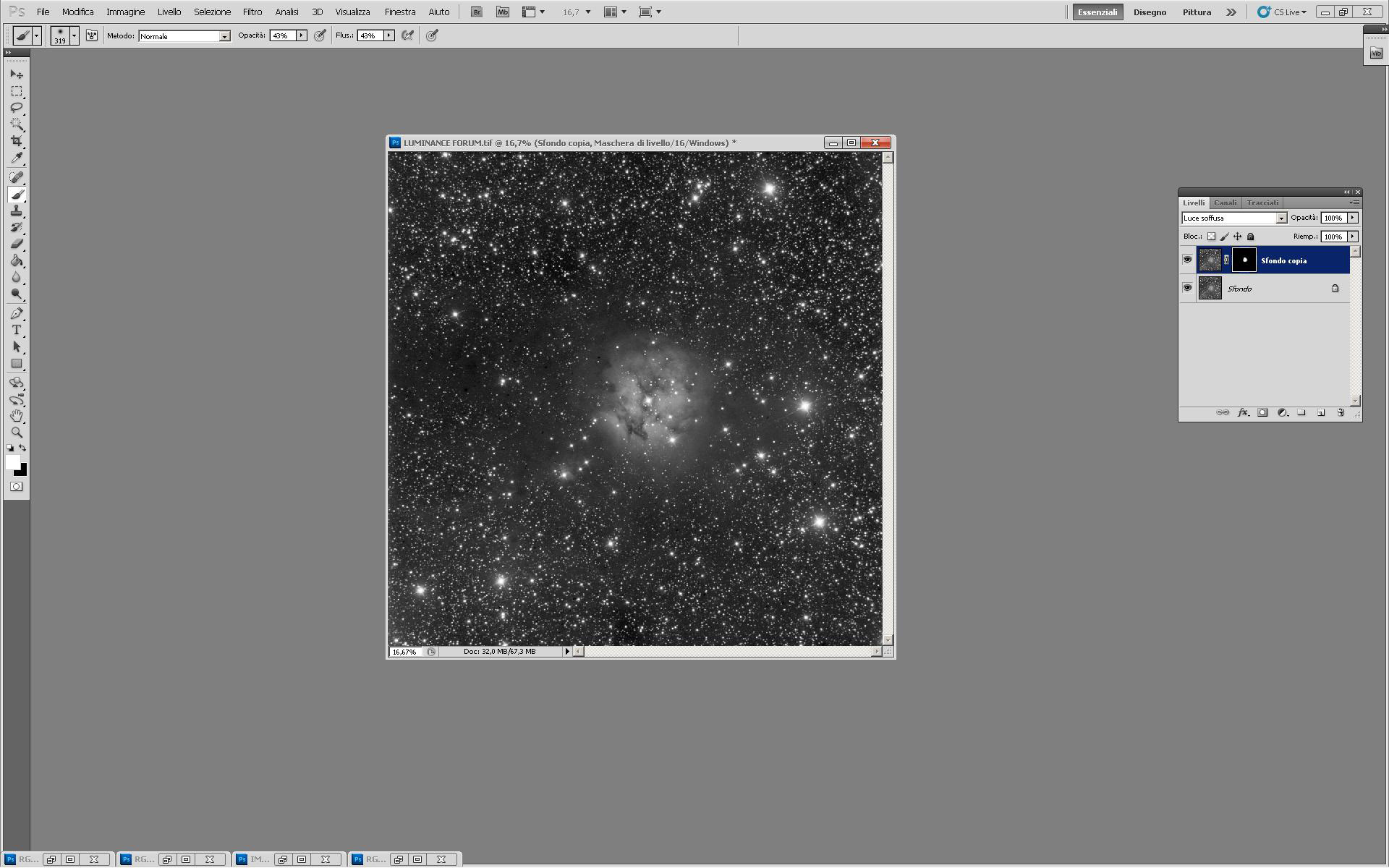1389x868 pixels.
Task: Open the Finestra menu
Action: click(x=400, y=12)
